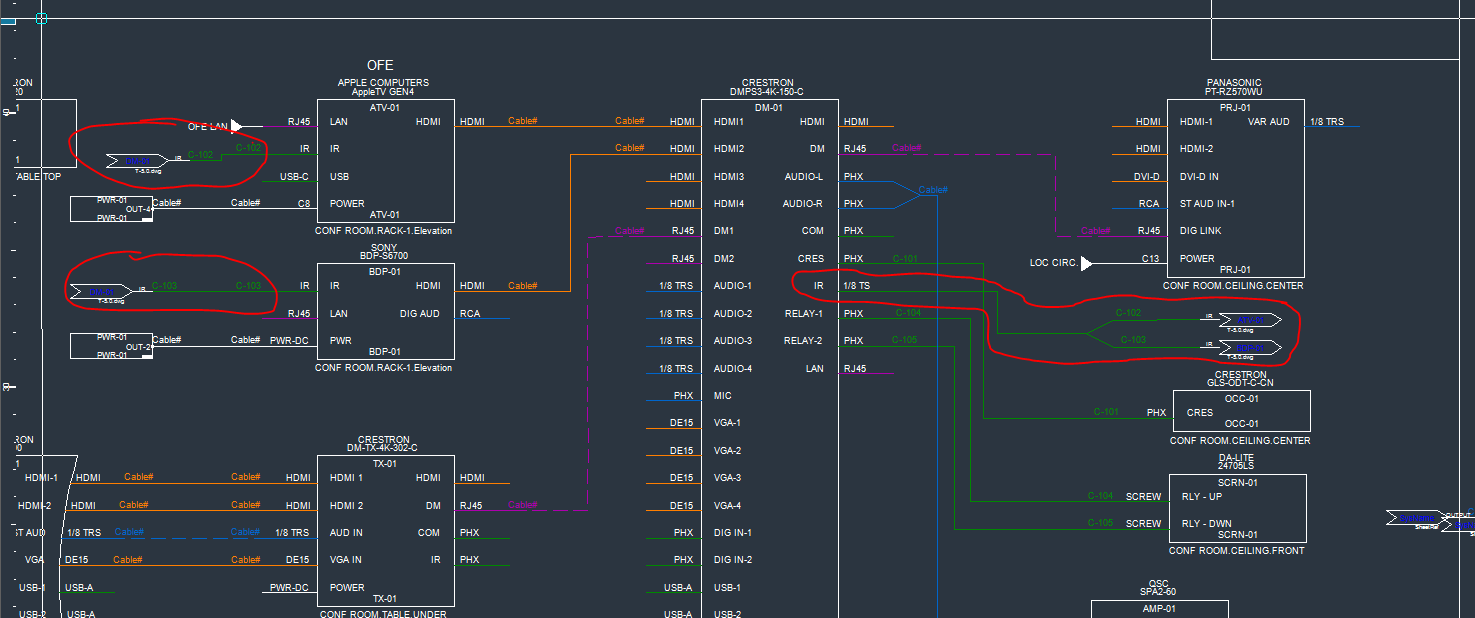Image resolution: width=1475 pixels, height=618 pixels.
Task: Select the VGA IN port on TX-01
Action: (x=346, y=560)
